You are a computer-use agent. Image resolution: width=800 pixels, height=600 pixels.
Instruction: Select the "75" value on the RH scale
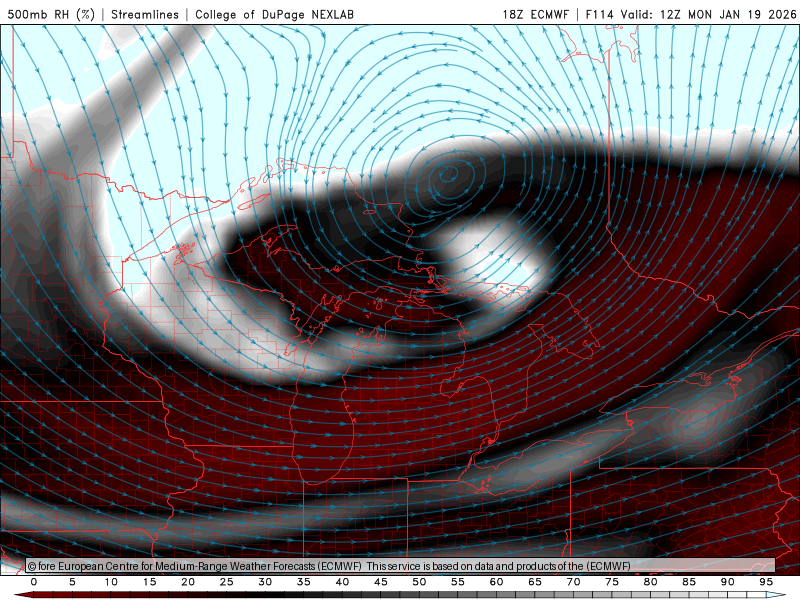[612, 582]
